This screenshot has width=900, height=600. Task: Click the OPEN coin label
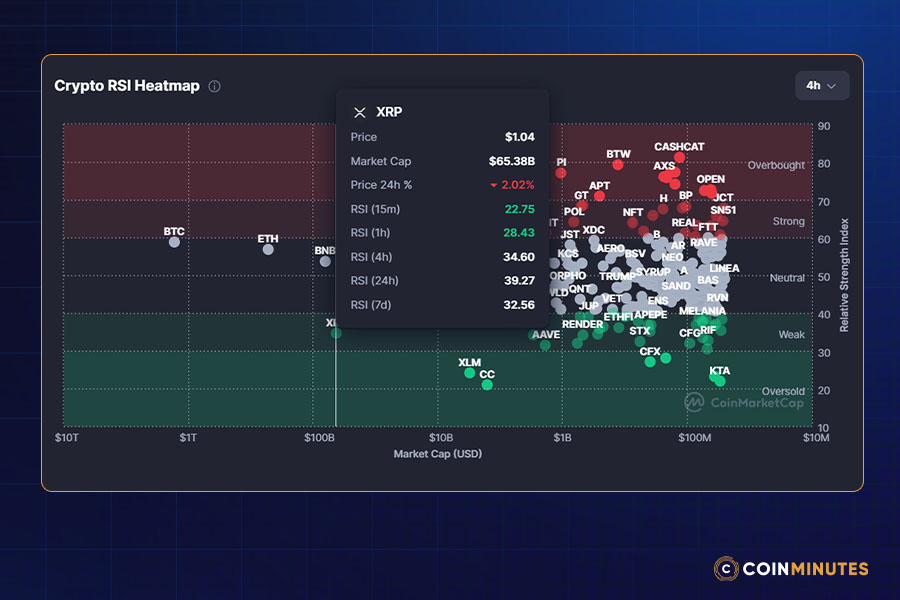click(711, 179)
